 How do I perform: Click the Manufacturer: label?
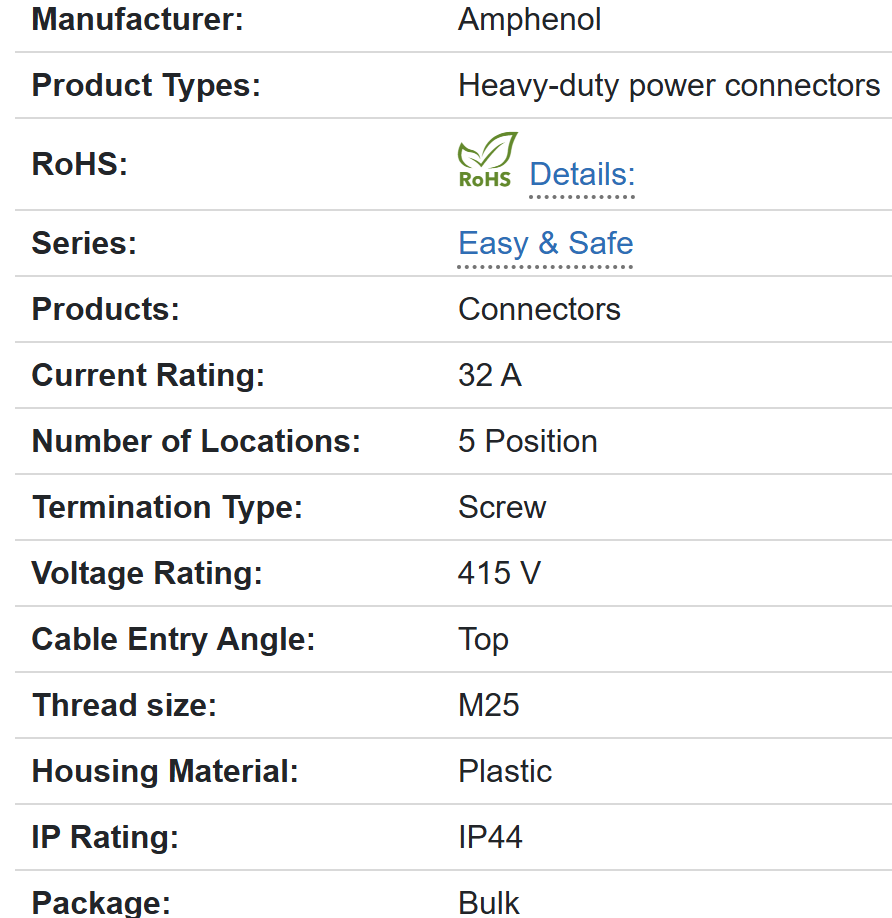(138, 19)
